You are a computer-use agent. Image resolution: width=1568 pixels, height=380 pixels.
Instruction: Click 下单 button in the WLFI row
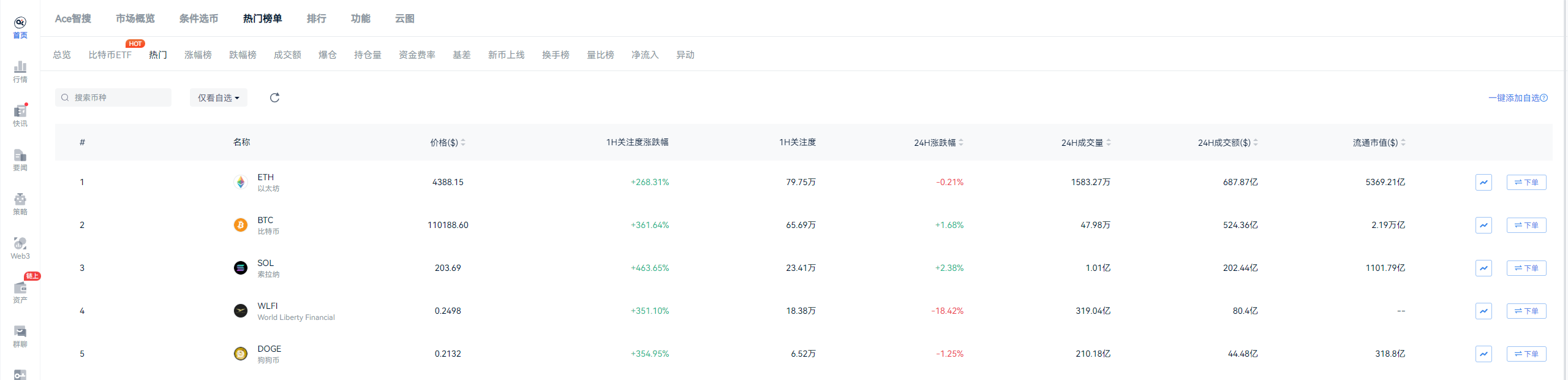tap(1526, 311)
